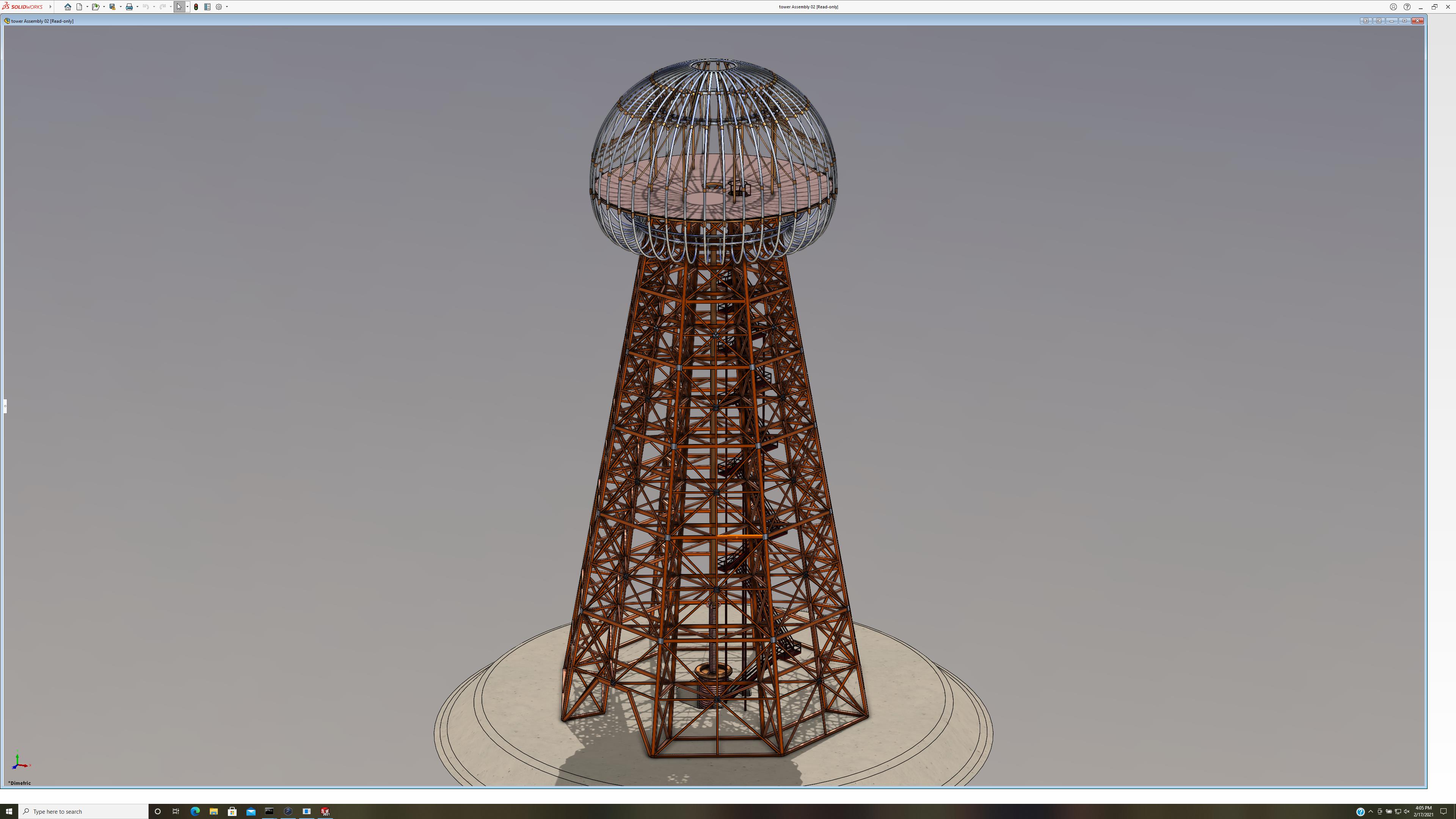The width and height of the screenshot is (1456, 819).
Task: Expand the Print options dropdown arrow
Action: [137, 7]
